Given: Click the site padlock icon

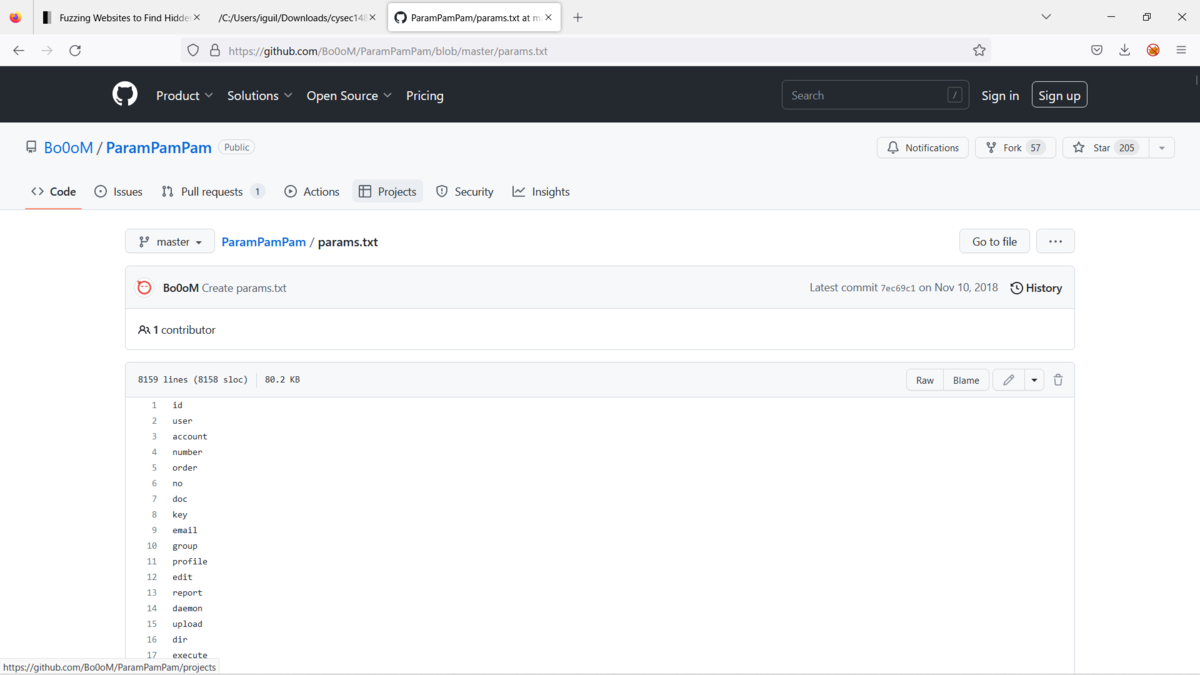Looking at the screenshot, I should click(x=214, y=50).
